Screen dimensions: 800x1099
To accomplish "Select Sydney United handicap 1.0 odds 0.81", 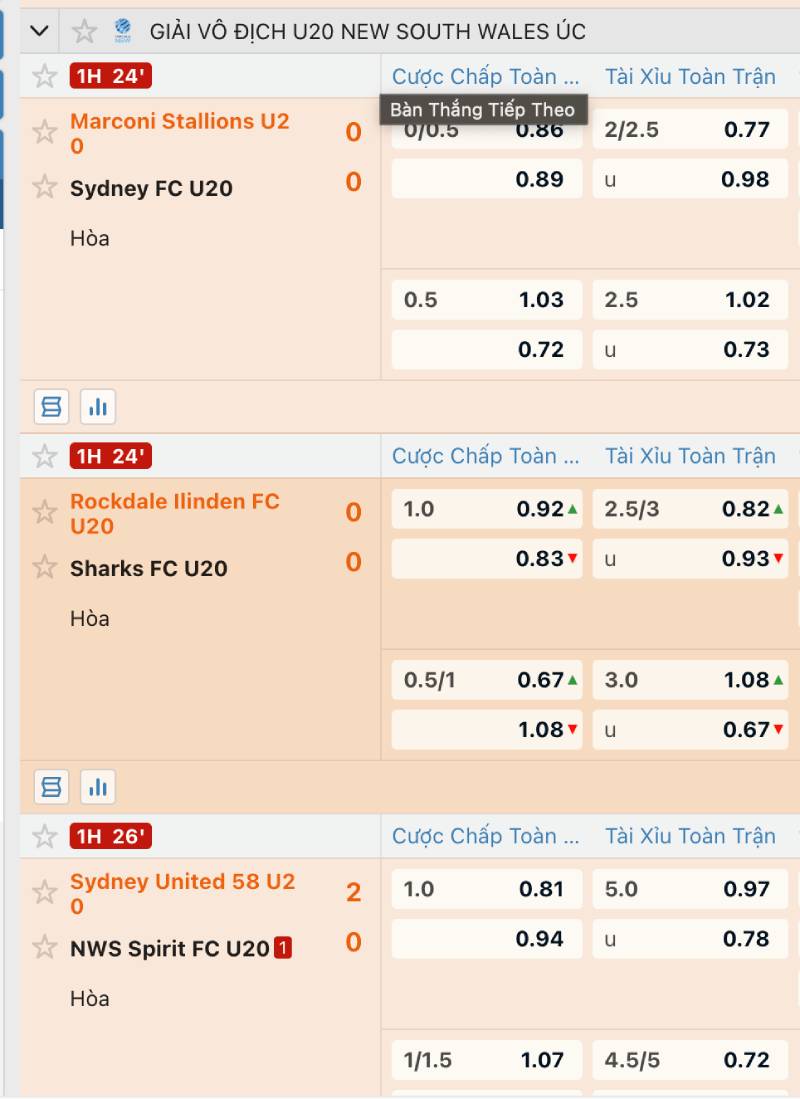I will point(487,889).
